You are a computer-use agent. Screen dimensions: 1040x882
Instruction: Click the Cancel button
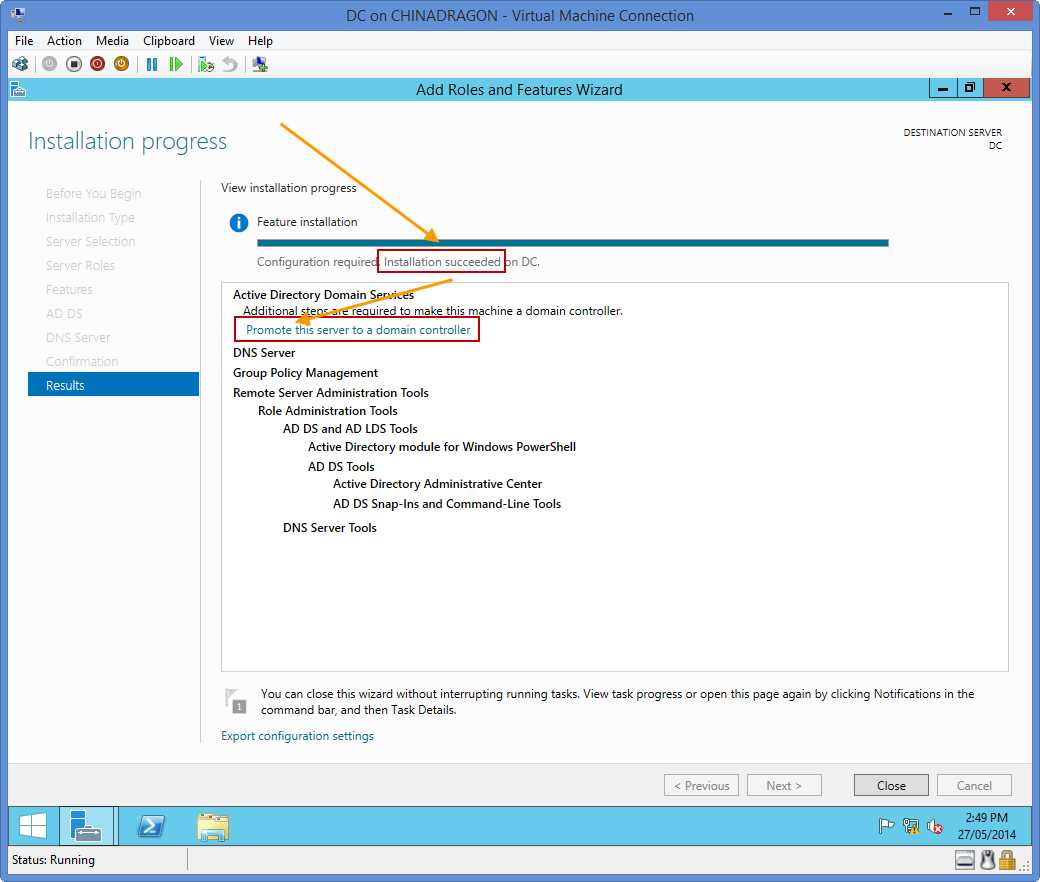tap(974, 785)
